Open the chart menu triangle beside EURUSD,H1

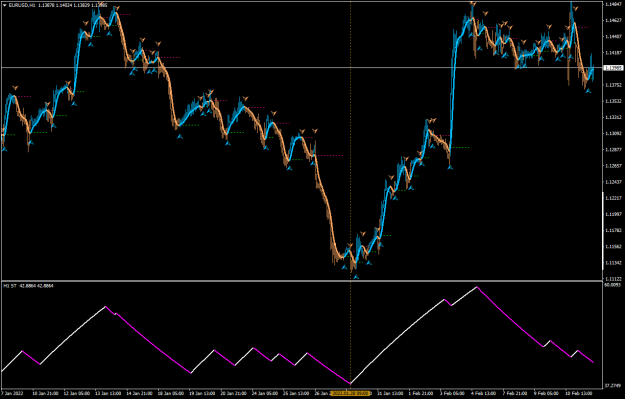(4, 5)
